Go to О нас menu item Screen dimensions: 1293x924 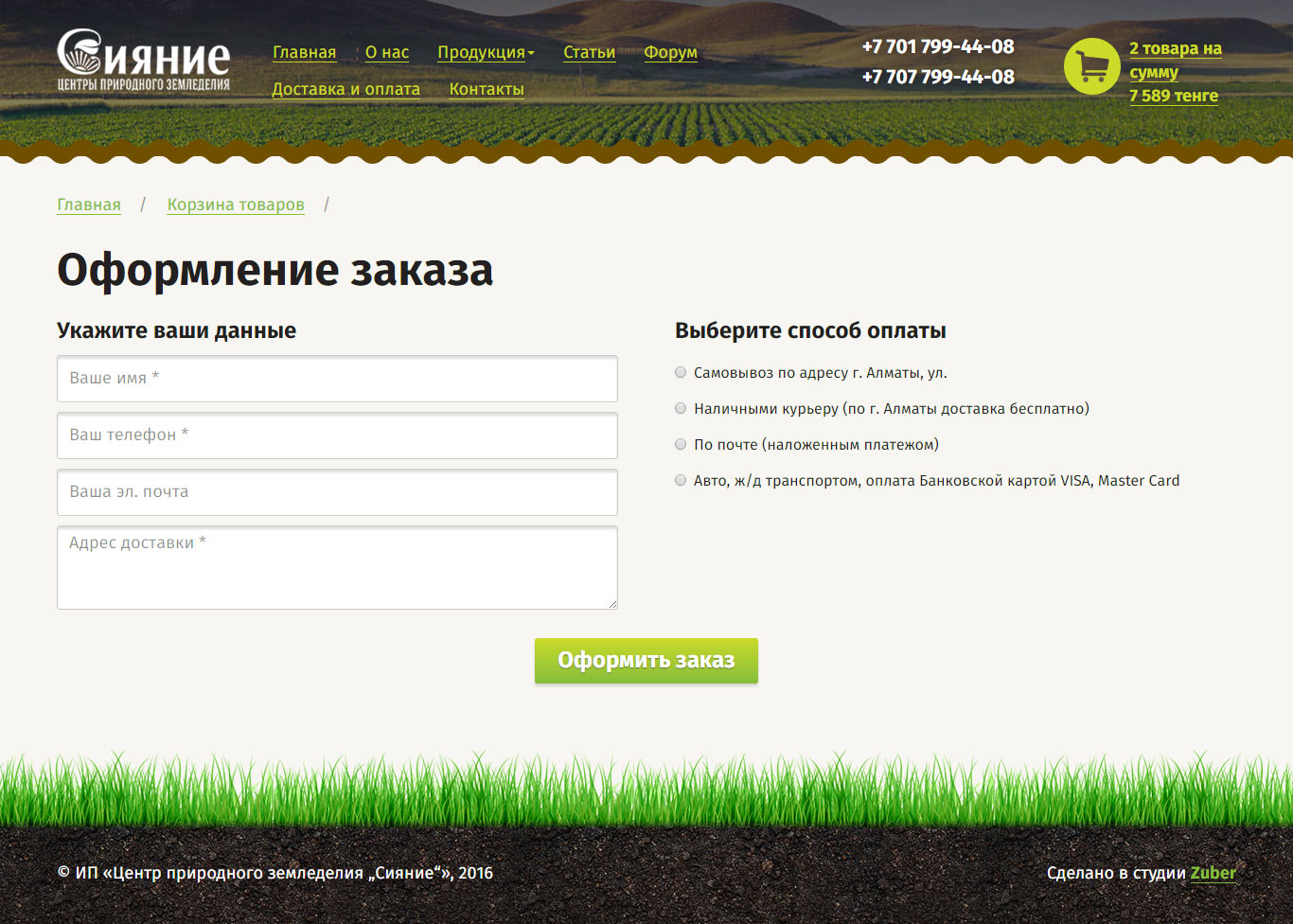click(387, 53)
